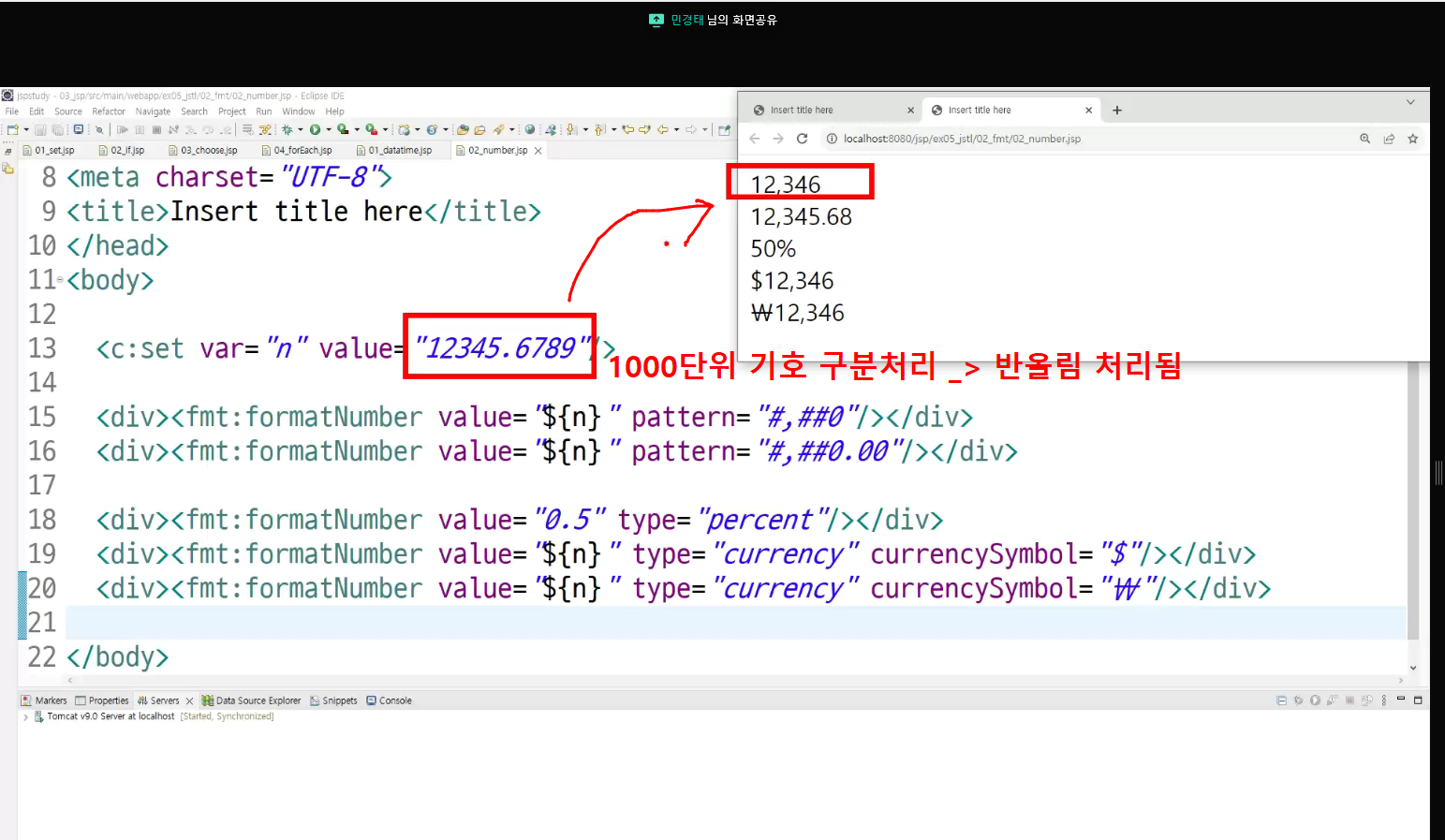Click the Debug bug icon in Eclipse toolbar

tap(288, 130)
